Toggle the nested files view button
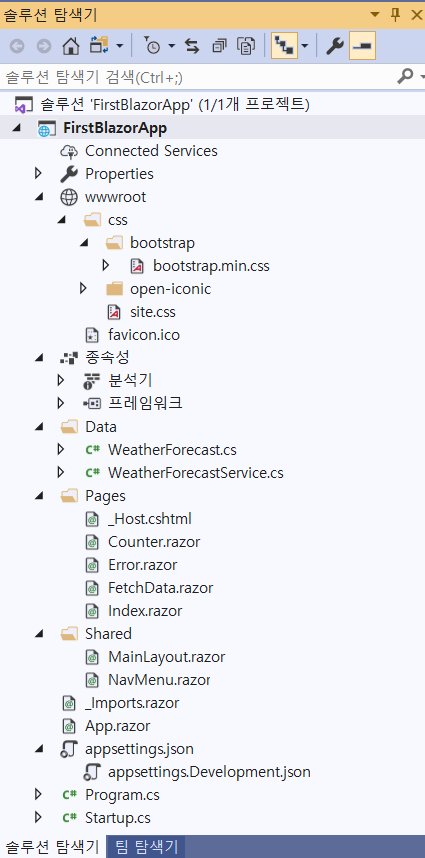425x858 pixels. pyautogui.click(x=283, y=47)
